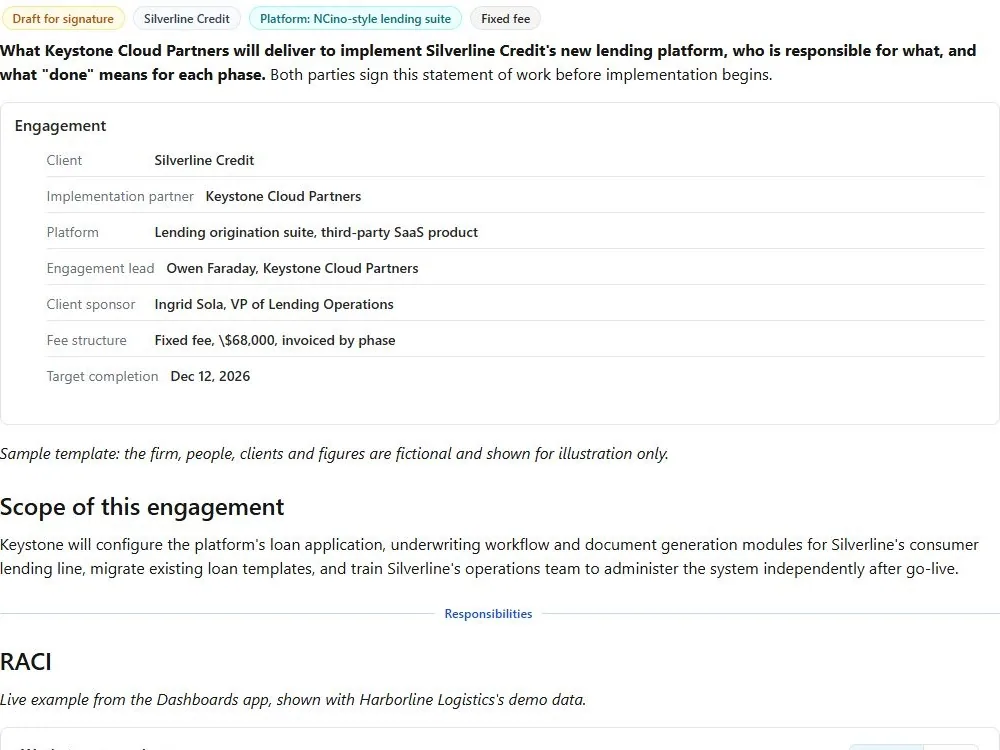Click the 'Draft for signature' status pill
Image resolution: width=1000 pixels, height=750 pixels.
(x=63, y=18)
